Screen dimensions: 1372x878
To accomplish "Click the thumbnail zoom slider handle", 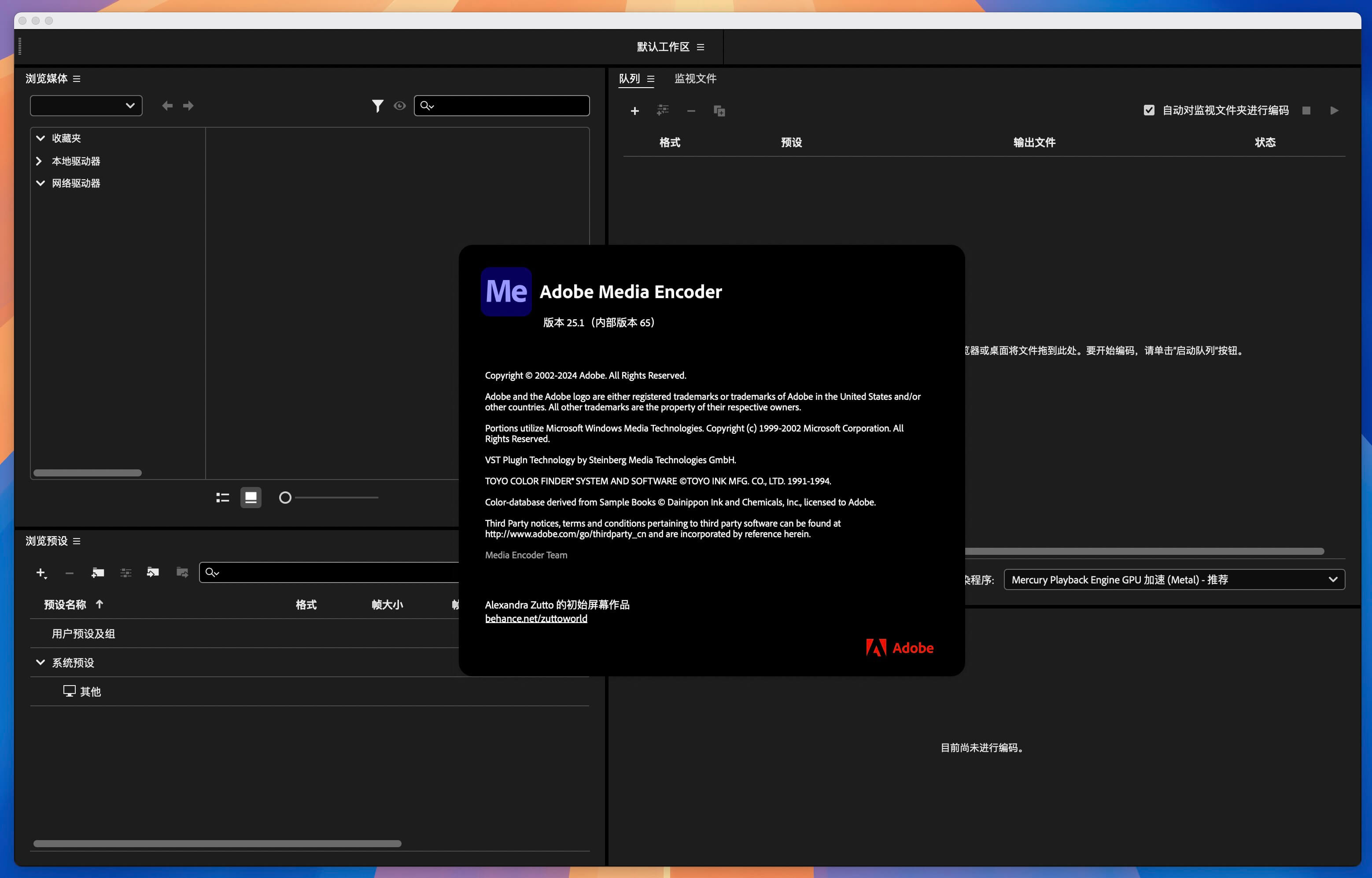I will tap(286, 498).
